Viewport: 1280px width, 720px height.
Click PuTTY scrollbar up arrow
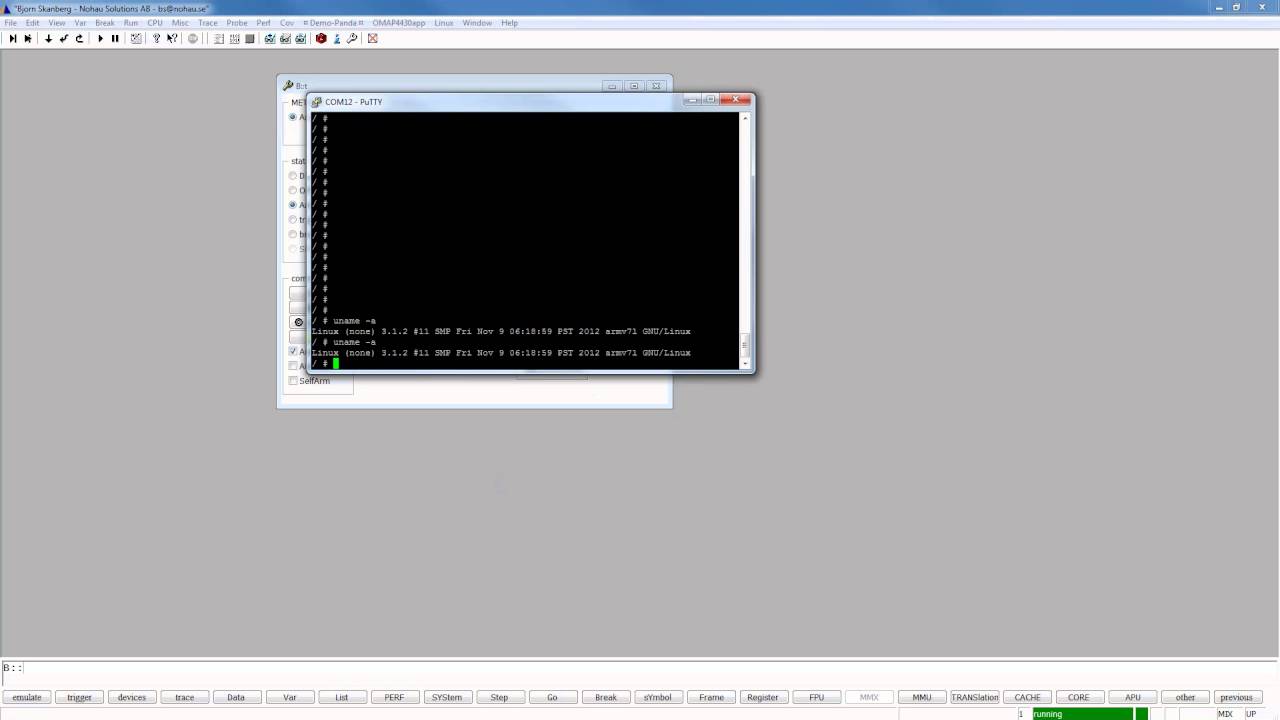pyautogui.click(x=745, y=118)
